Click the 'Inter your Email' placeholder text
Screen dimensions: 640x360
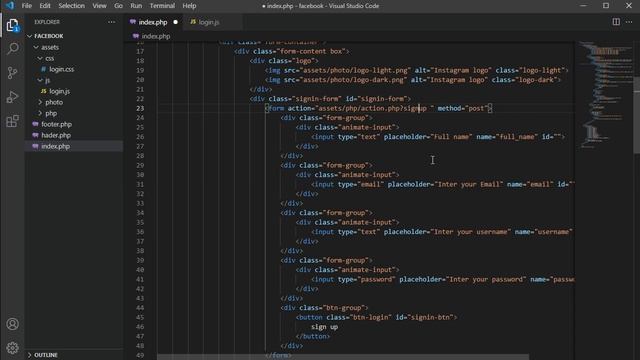469,184
